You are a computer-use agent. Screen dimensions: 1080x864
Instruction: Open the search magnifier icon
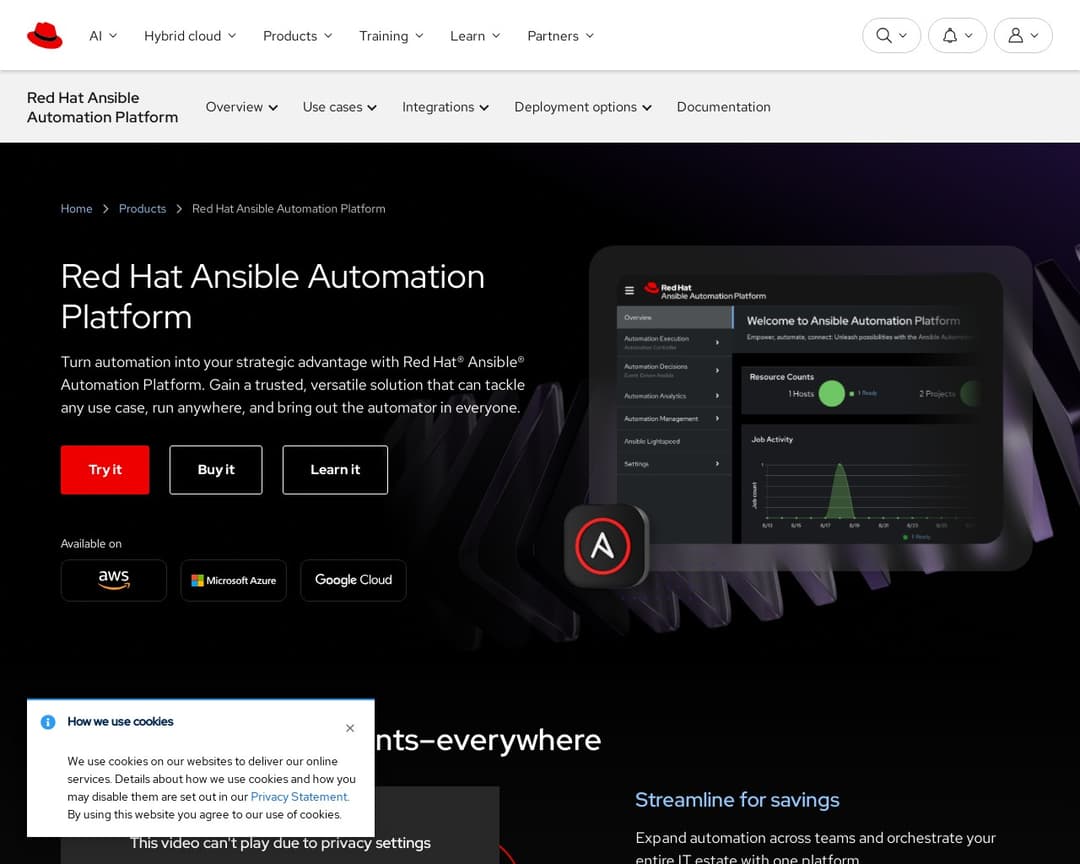coord(883,34)
